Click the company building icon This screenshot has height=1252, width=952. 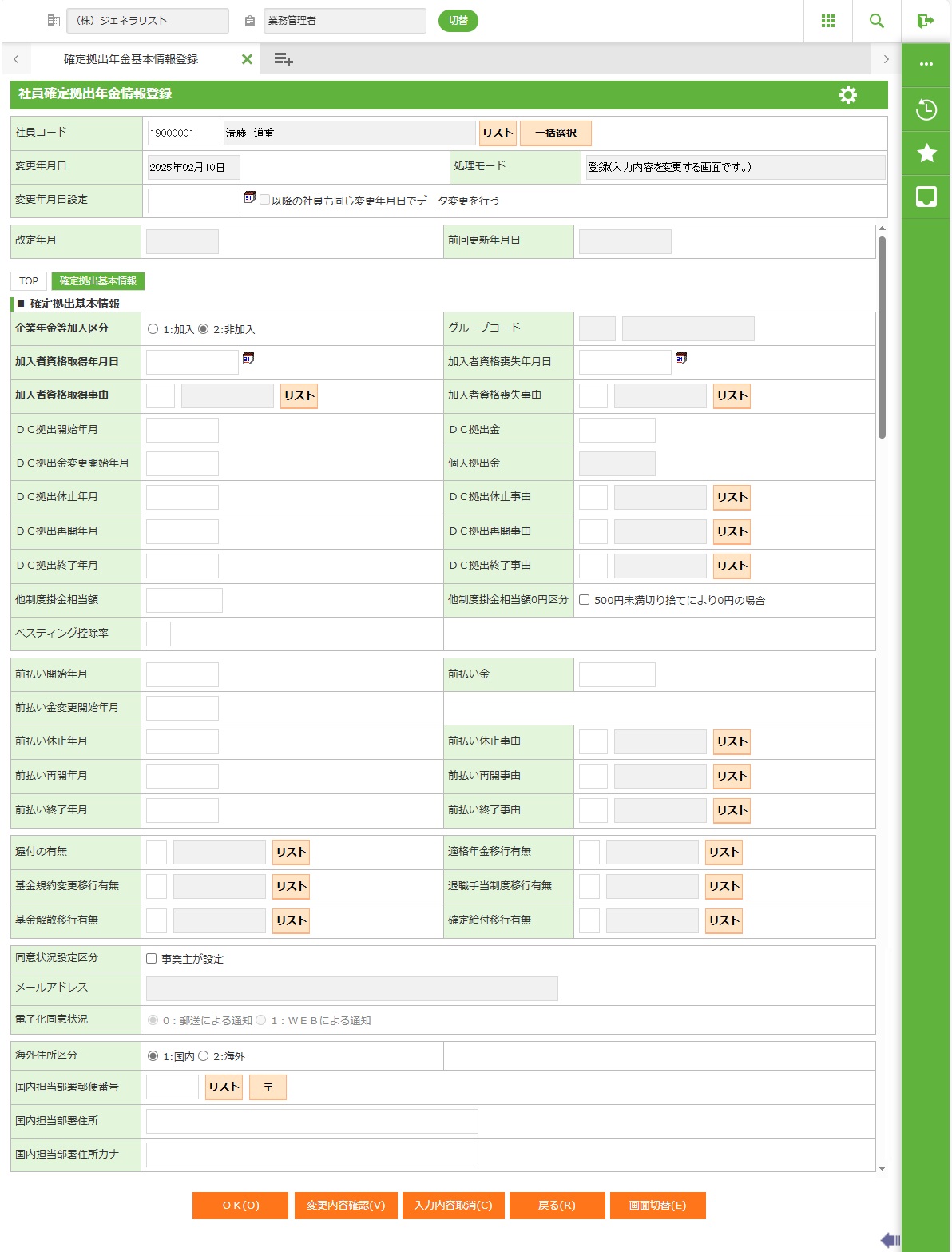pyautogui.click(x=54, y=21)
